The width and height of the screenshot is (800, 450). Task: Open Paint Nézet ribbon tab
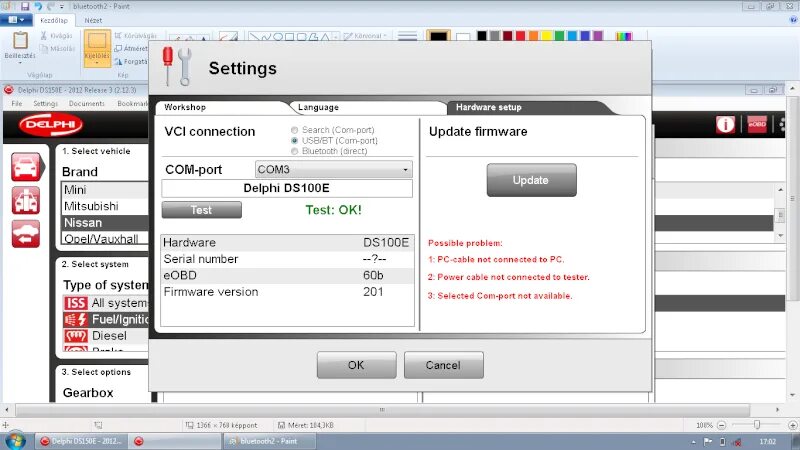(93, 20)
